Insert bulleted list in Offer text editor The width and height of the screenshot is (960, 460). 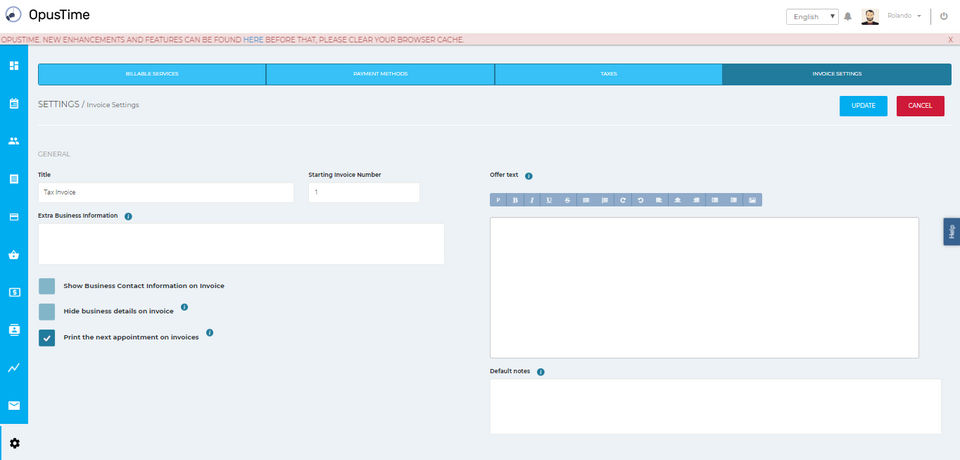point(586,200)
